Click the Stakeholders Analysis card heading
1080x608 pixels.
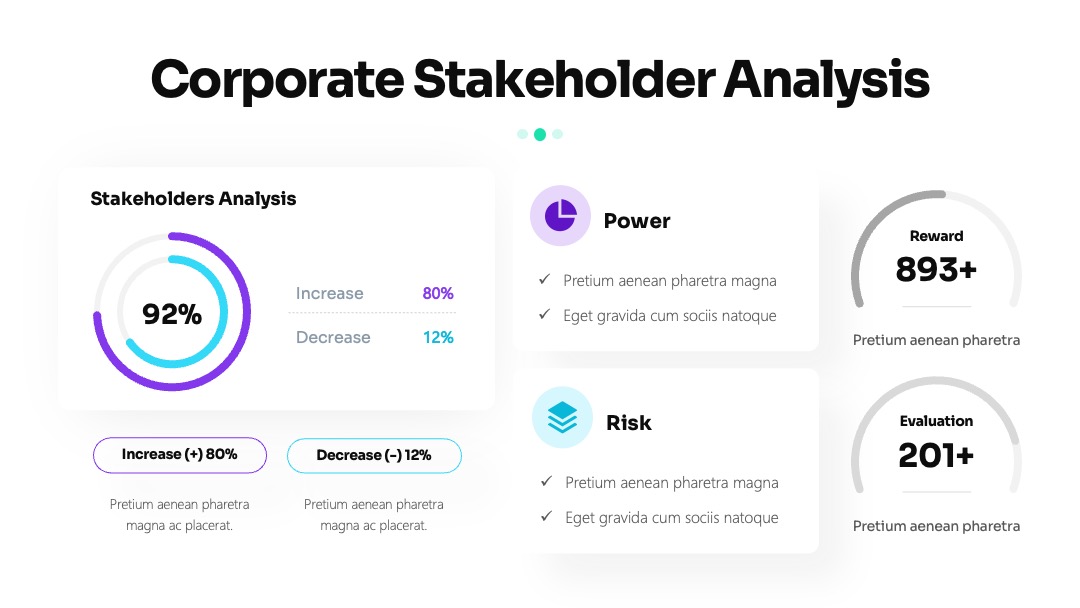pyautogui.click(x=194, y=199)
